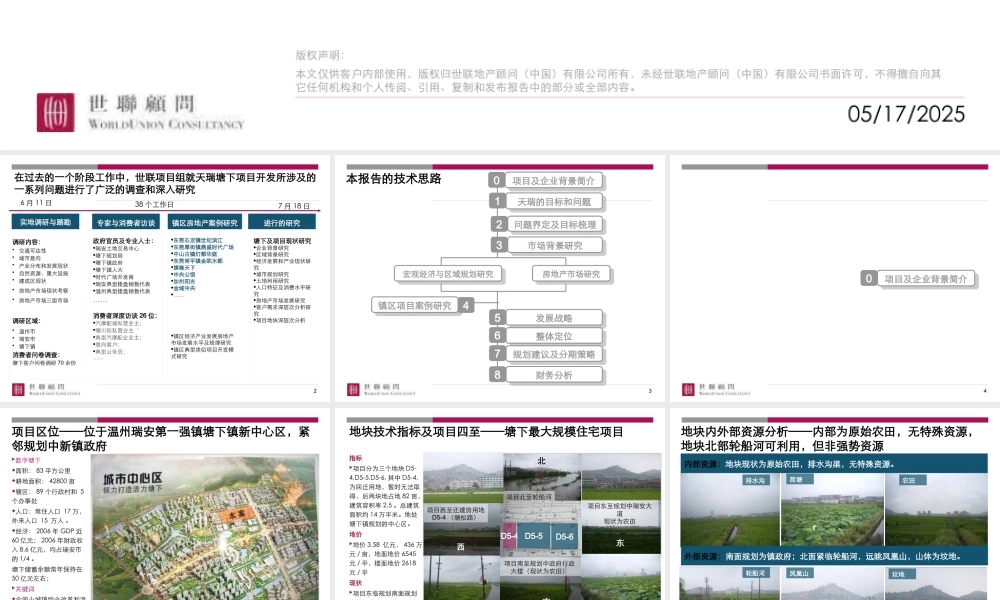The width and height of the screenshot is (1000, 600).
Task: Click step 6 整体定位
Action: (546, 336)
